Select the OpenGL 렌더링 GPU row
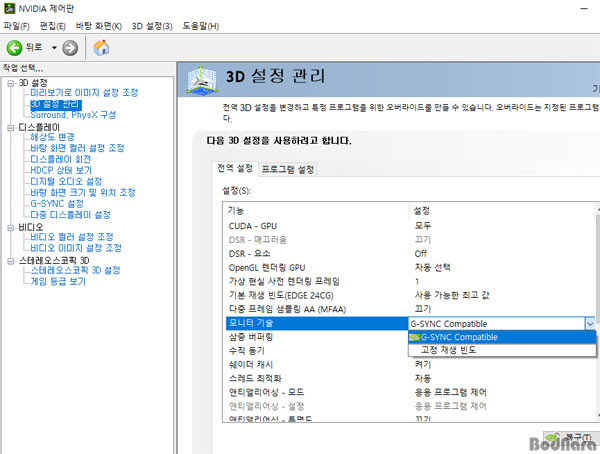 pos(409,268)
